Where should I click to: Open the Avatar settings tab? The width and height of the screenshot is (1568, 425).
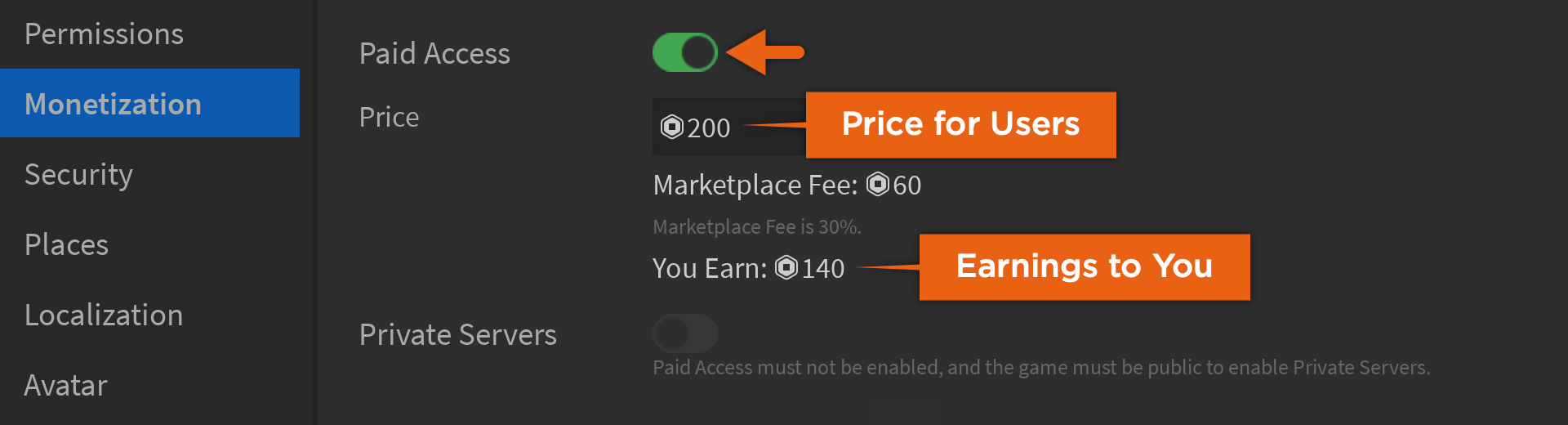[65, 385]
